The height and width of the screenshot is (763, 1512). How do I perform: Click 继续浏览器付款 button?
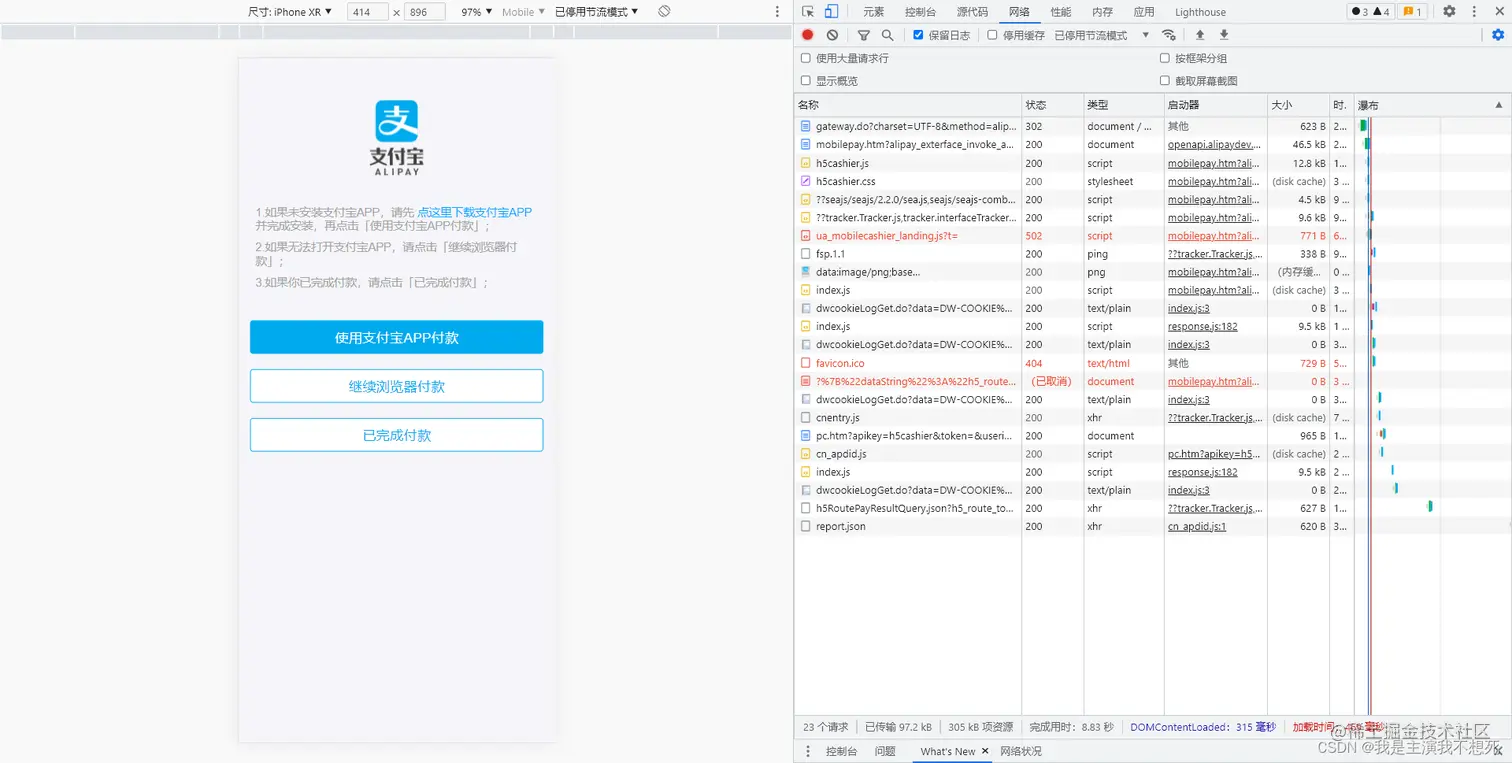397,386
